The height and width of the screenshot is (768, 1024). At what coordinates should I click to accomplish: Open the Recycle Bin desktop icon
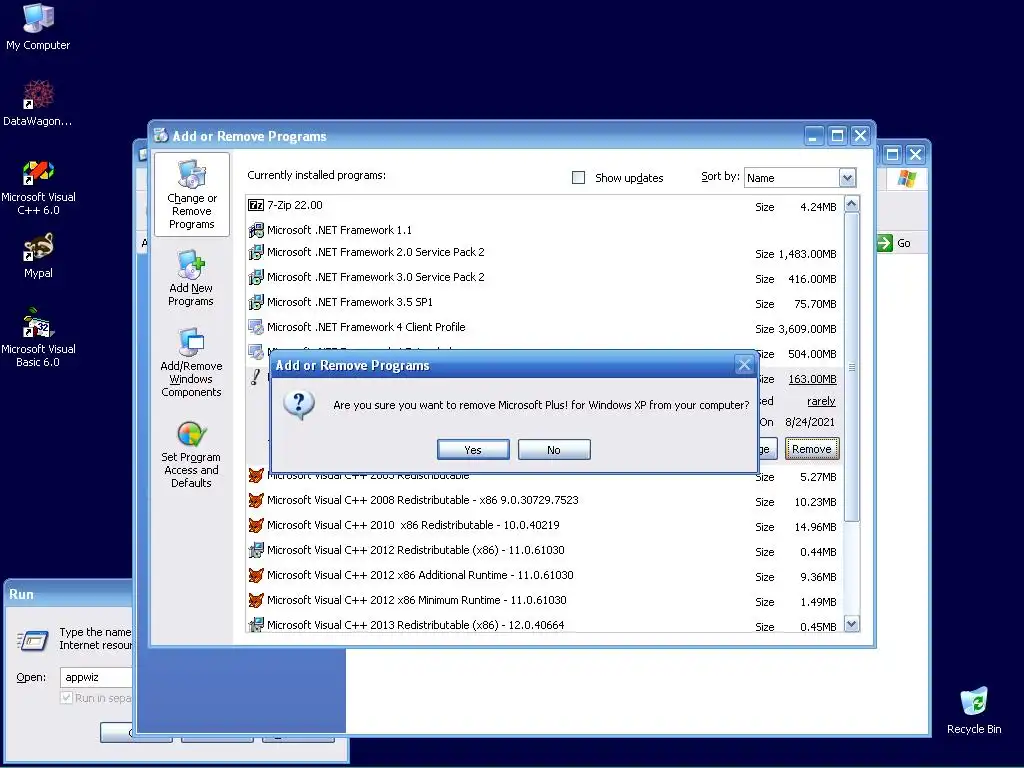coord(974,711)
